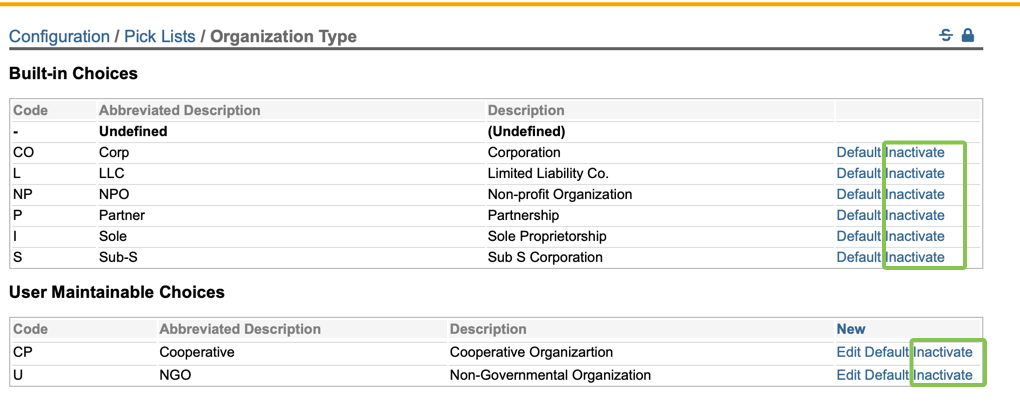
Task: Make NGO the default choice
Action: 886,375
